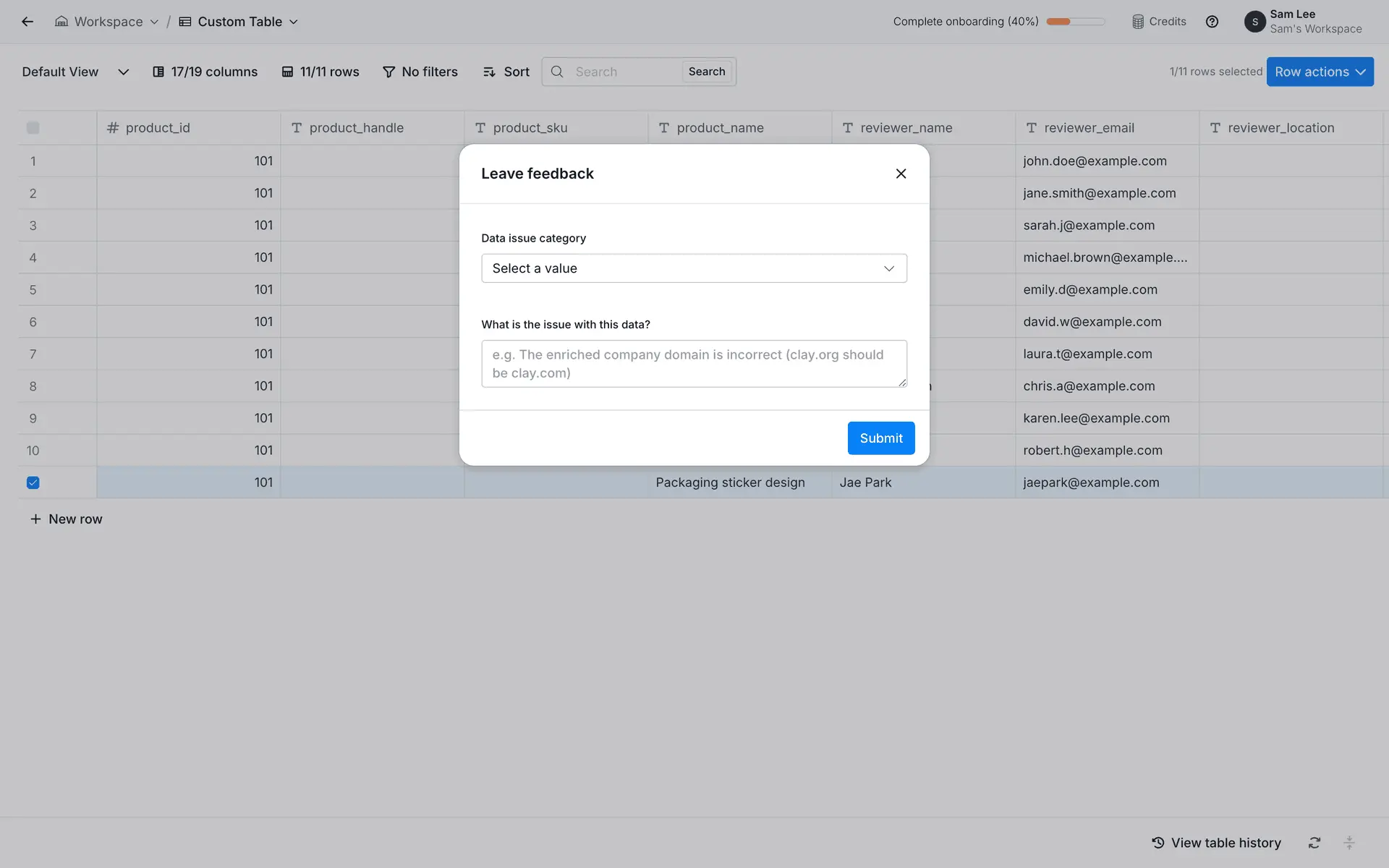Click the collapse icon in the bottom-right corner
Viewport: 1389px width, 868px height.
[1349, 843]
